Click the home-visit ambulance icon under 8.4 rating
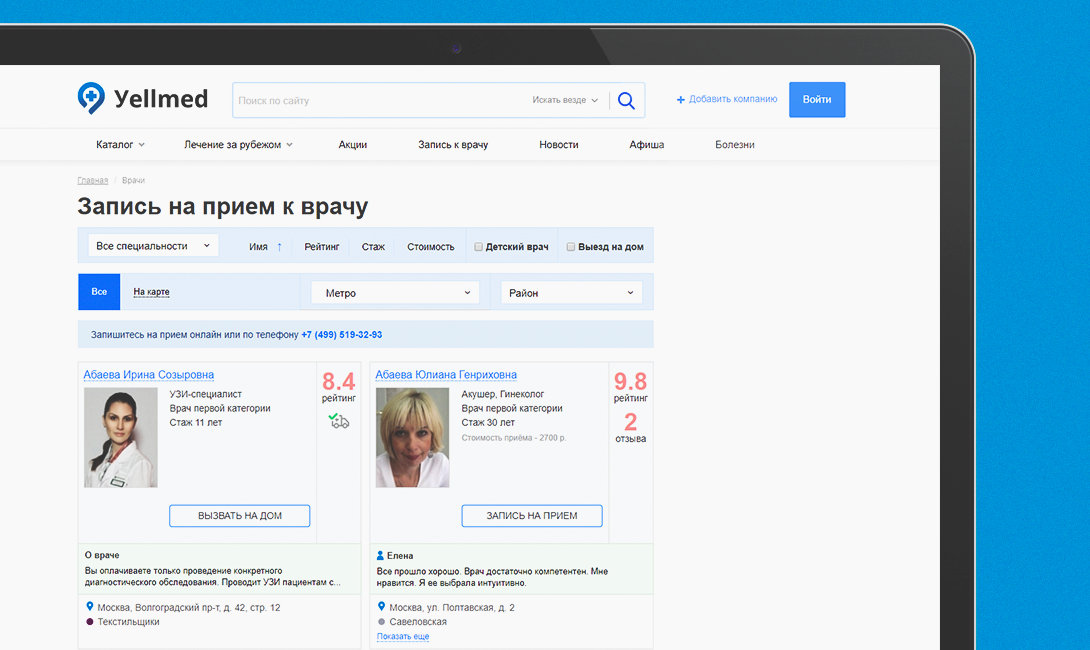Viewport: 1090px width, 650px height. tap(339, 421)
